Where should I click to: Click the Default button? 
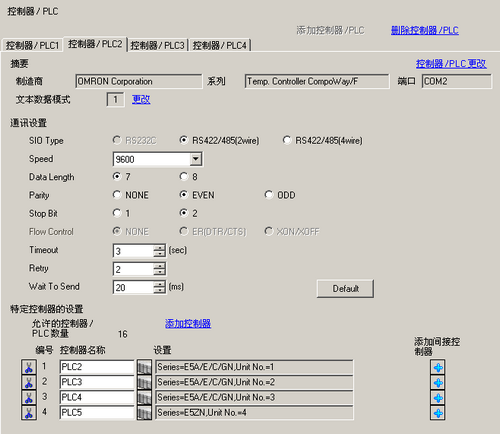point(345,288)
